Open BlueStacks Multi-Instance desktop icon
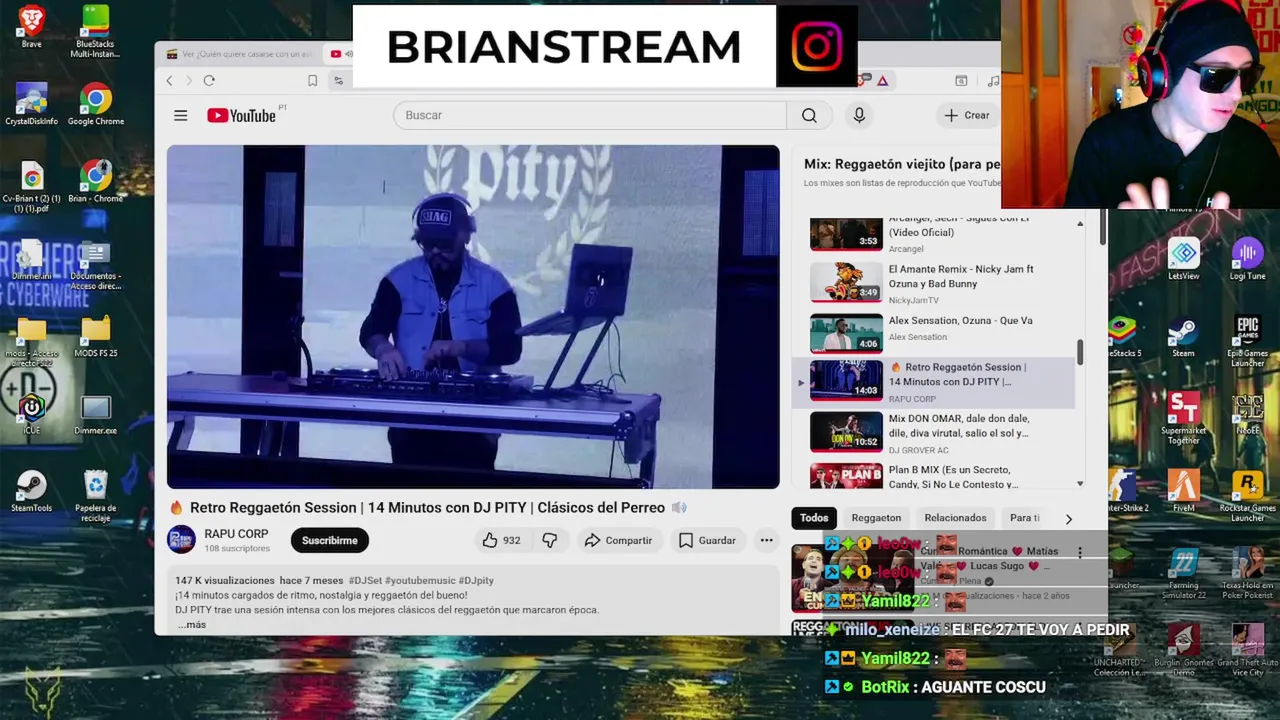This screenshot has width=1280, height=720. [x=95, y=31]
